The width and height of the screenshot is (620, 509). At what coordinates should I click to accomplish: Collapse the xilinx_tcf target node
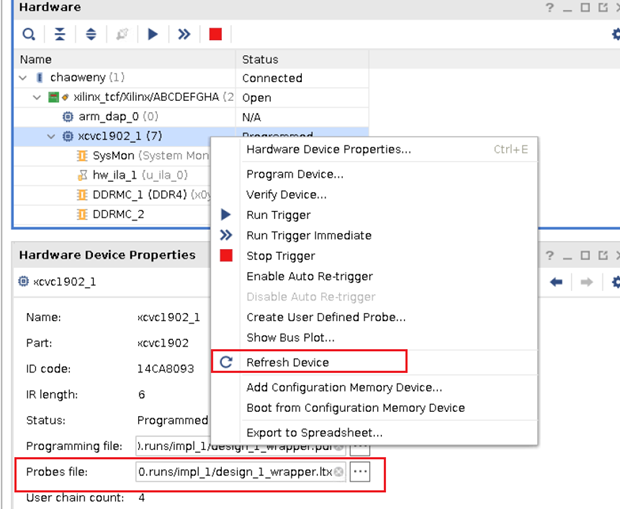click(x=37, y=98)
